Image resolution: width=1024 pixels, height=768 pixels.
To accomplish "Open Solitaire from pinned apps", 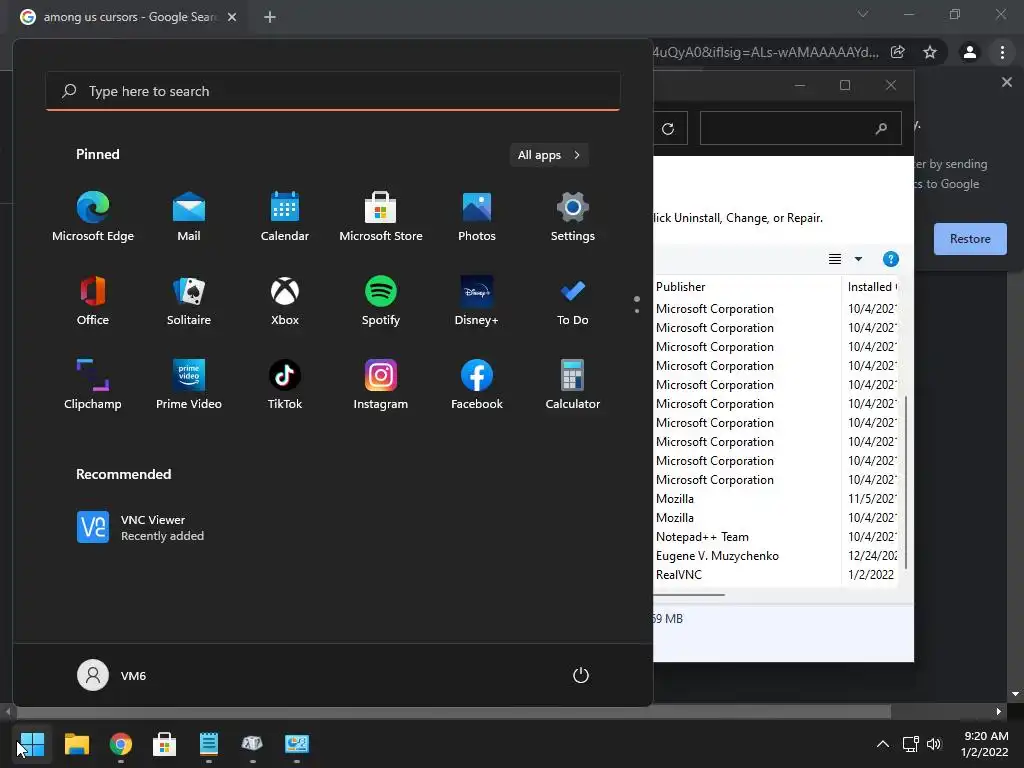I will pos(189,301).
